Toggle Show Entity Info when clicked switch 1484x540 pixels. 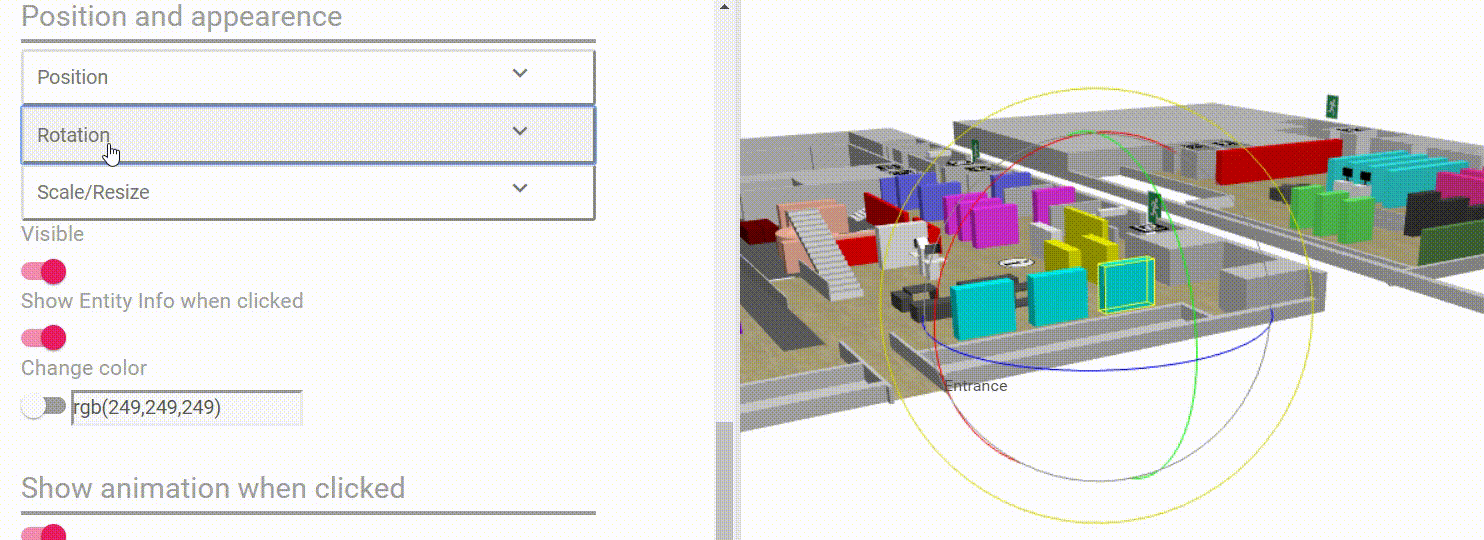(44, 338)
